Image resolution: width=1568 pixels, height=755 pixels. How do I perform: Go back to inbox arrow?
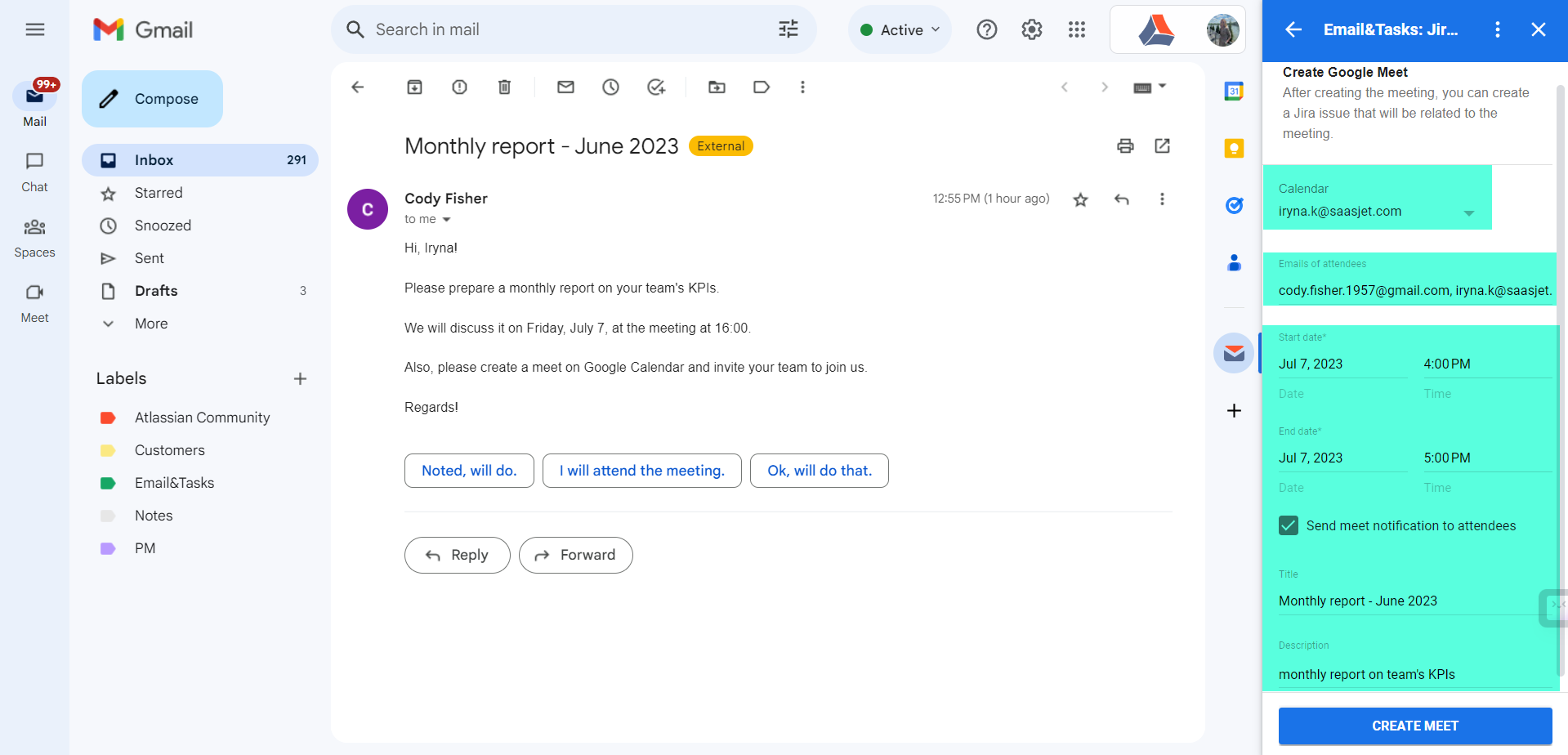[x=357, y=87]
